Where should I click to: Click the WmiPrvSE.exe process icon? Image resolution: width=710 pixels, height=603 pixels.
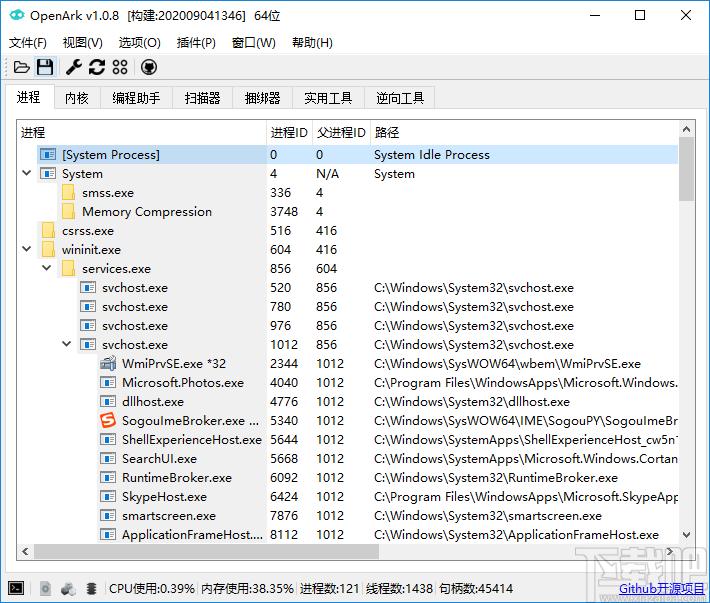pyautogui.click(x=108, y=363)
